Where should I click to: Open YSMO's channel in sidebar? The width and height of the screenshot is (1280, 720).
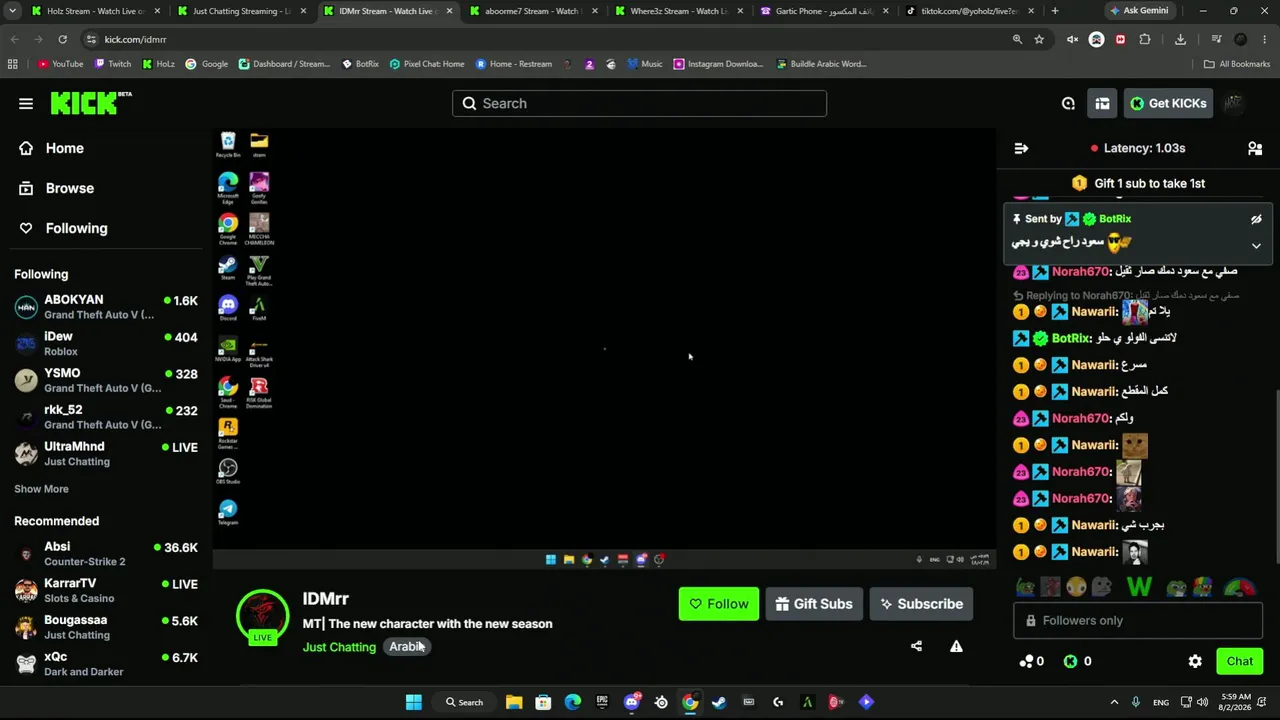click(106, 380)
